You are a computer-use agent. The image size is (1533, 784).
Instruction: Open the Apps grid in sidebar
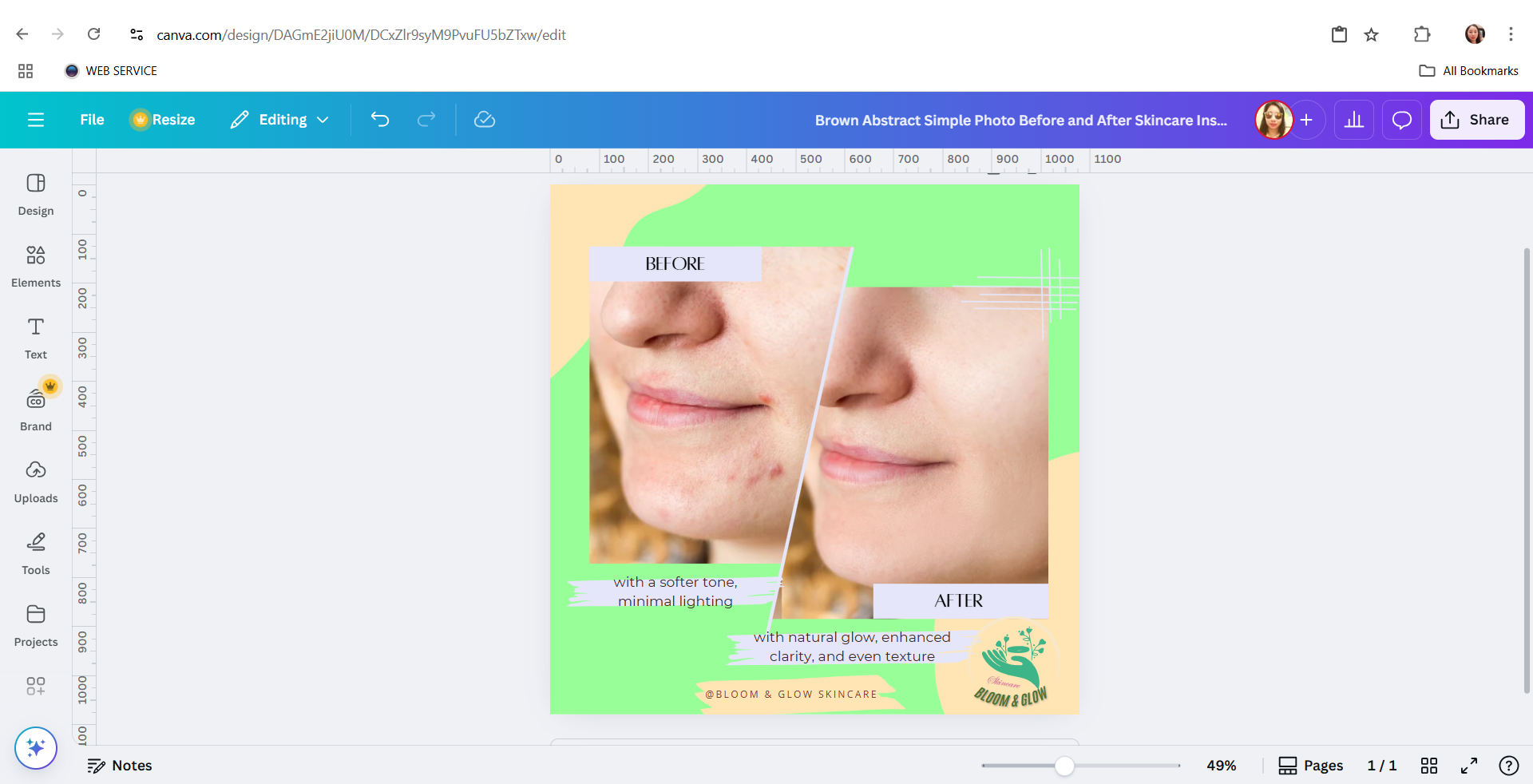pos(36,686)
